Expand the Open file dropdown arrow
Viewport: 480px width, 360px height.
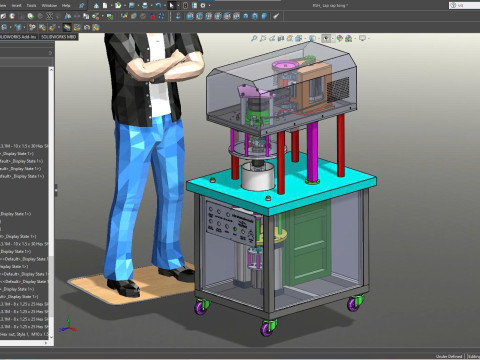(x=124, y=6)
